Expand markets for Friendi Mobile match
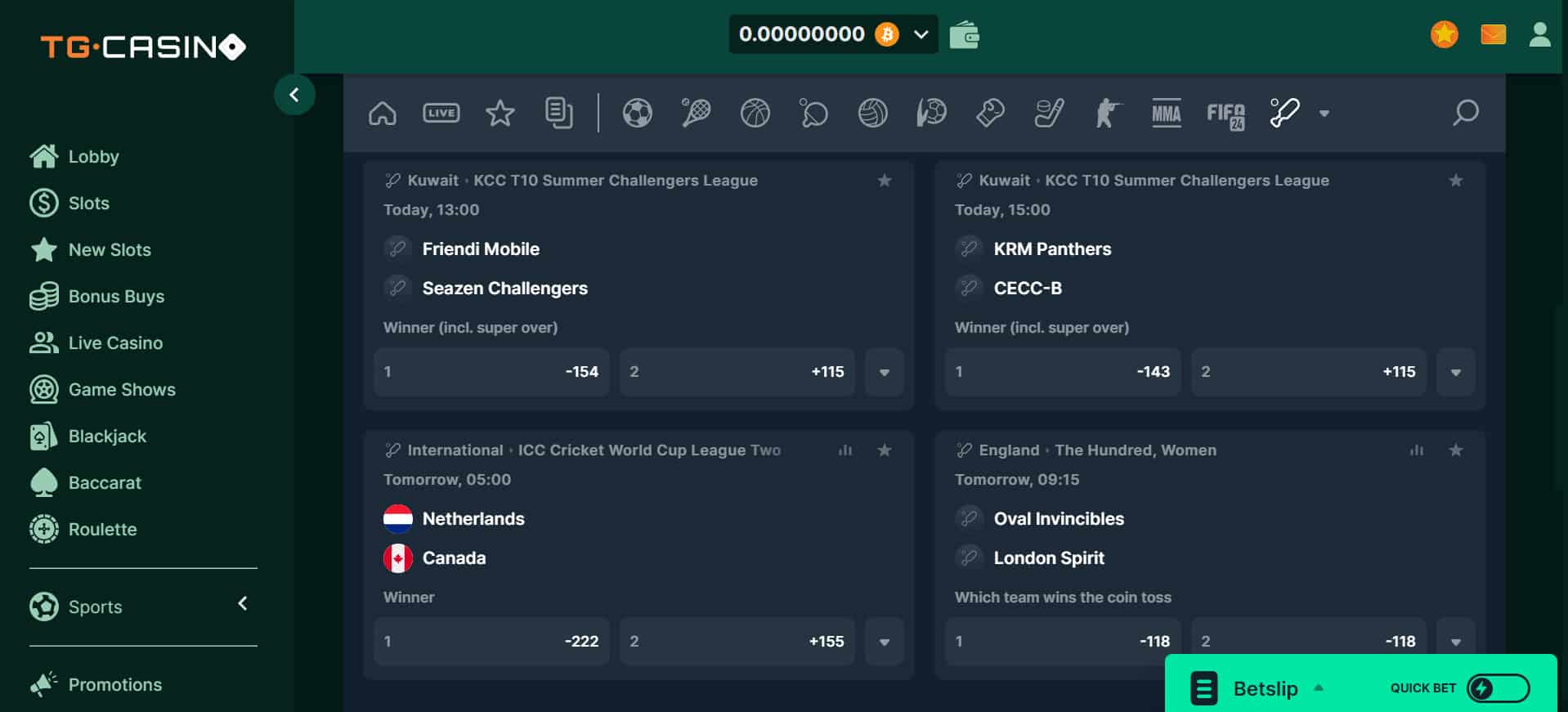1568x712 pixels. (x=885, y=372)
